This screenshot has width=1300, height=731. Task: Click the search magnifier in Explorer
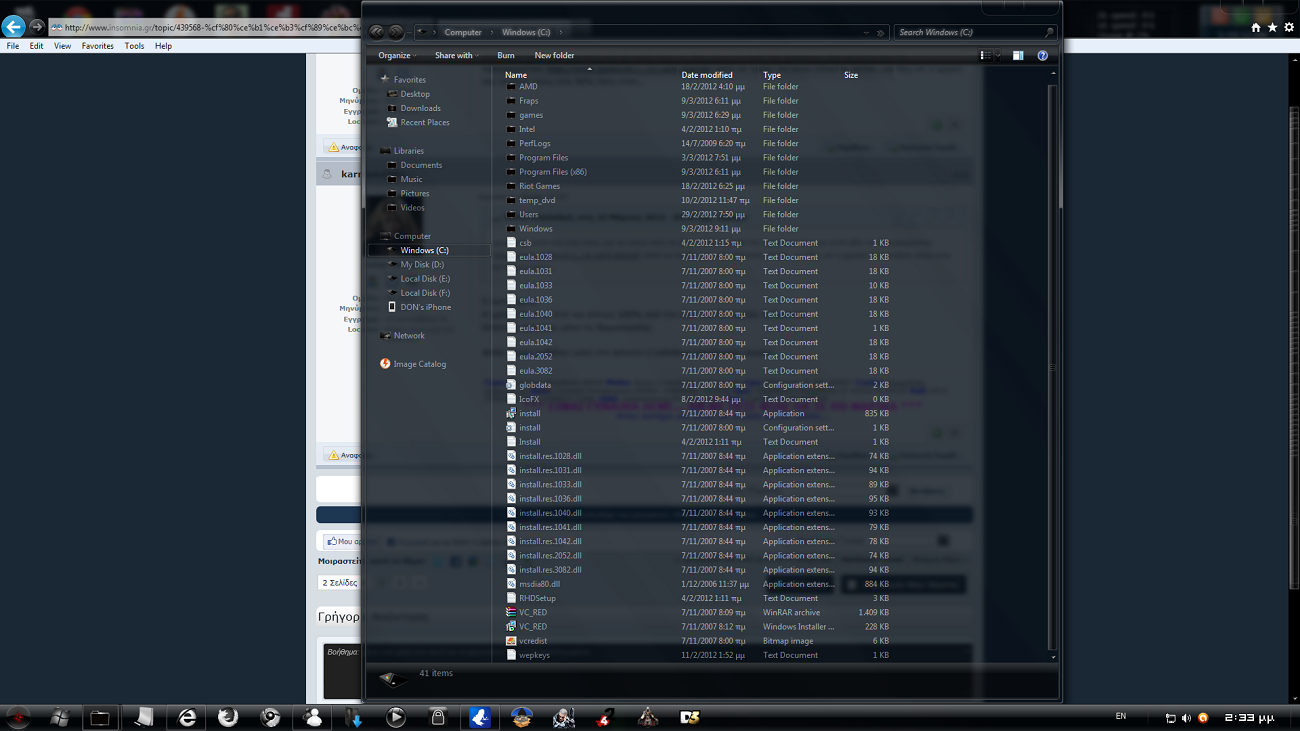click(1048, 33)
